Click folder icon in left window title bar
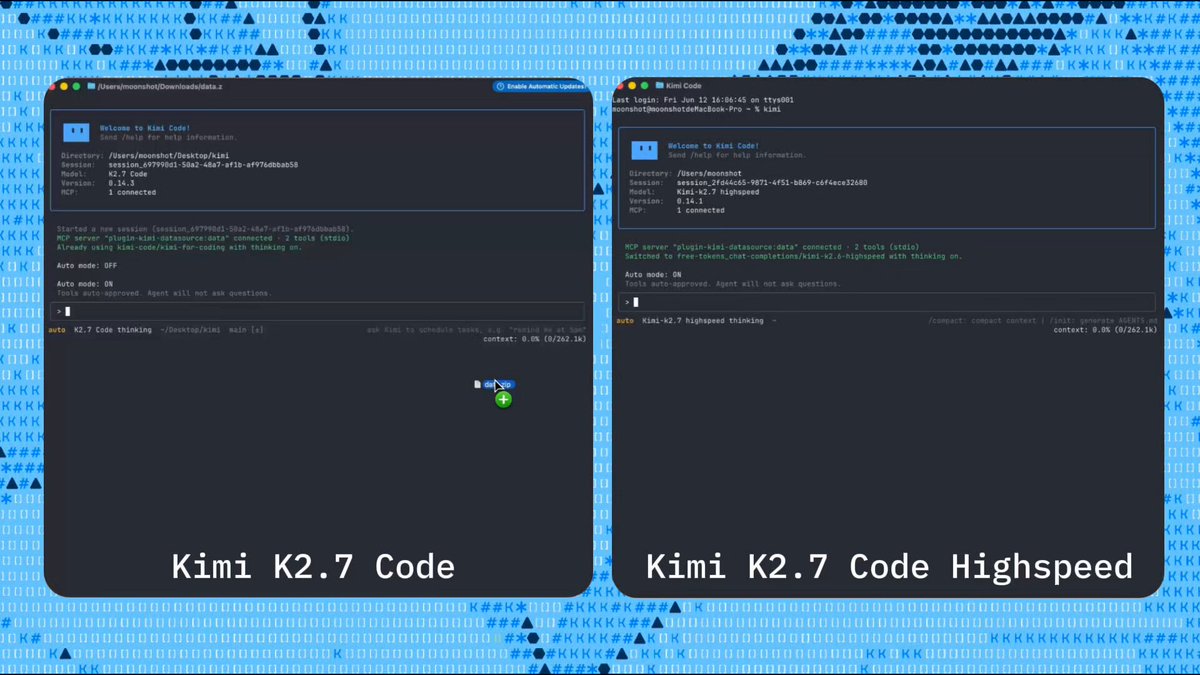1200x675 pixels. (91, 87)
